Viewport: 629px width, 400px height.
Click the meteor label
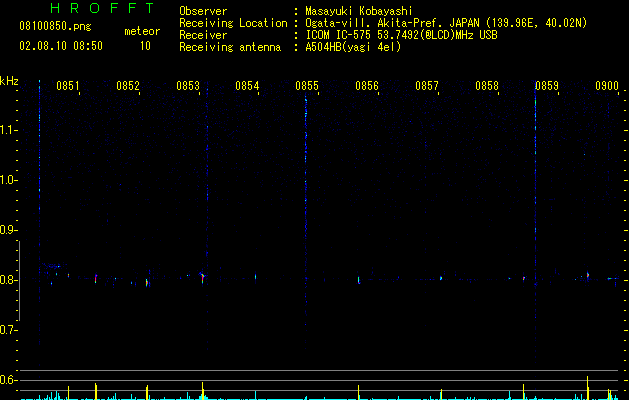tap(142, 31)
